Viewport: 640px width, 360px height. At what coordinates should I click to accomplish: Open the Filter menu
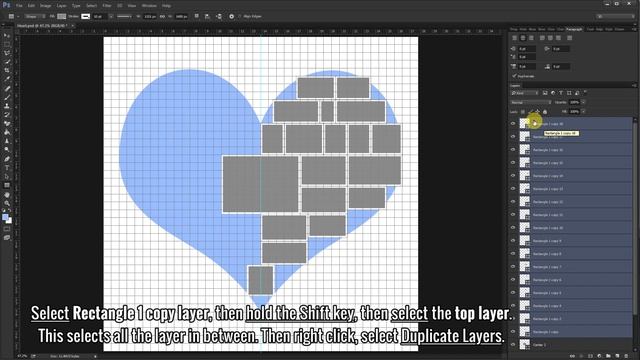[x=107, y=6]
